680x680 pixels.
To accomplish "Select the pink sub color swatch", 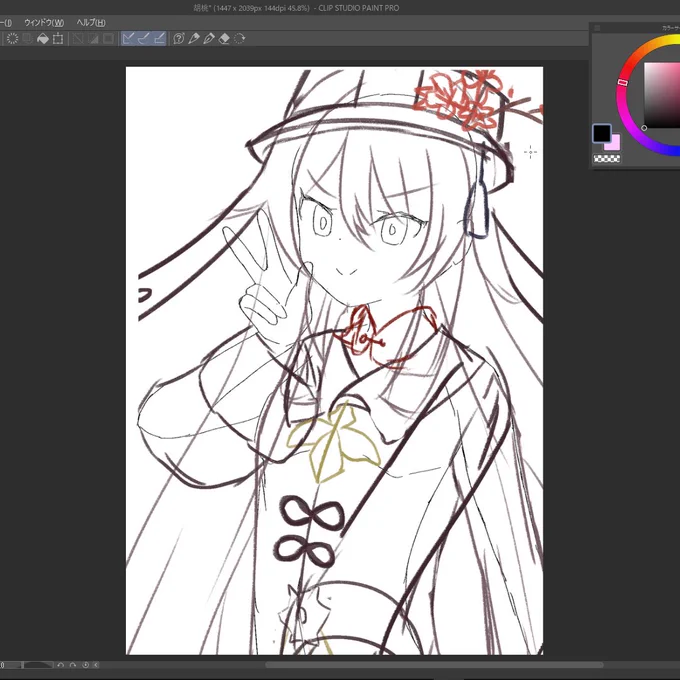I will (614, 144).
